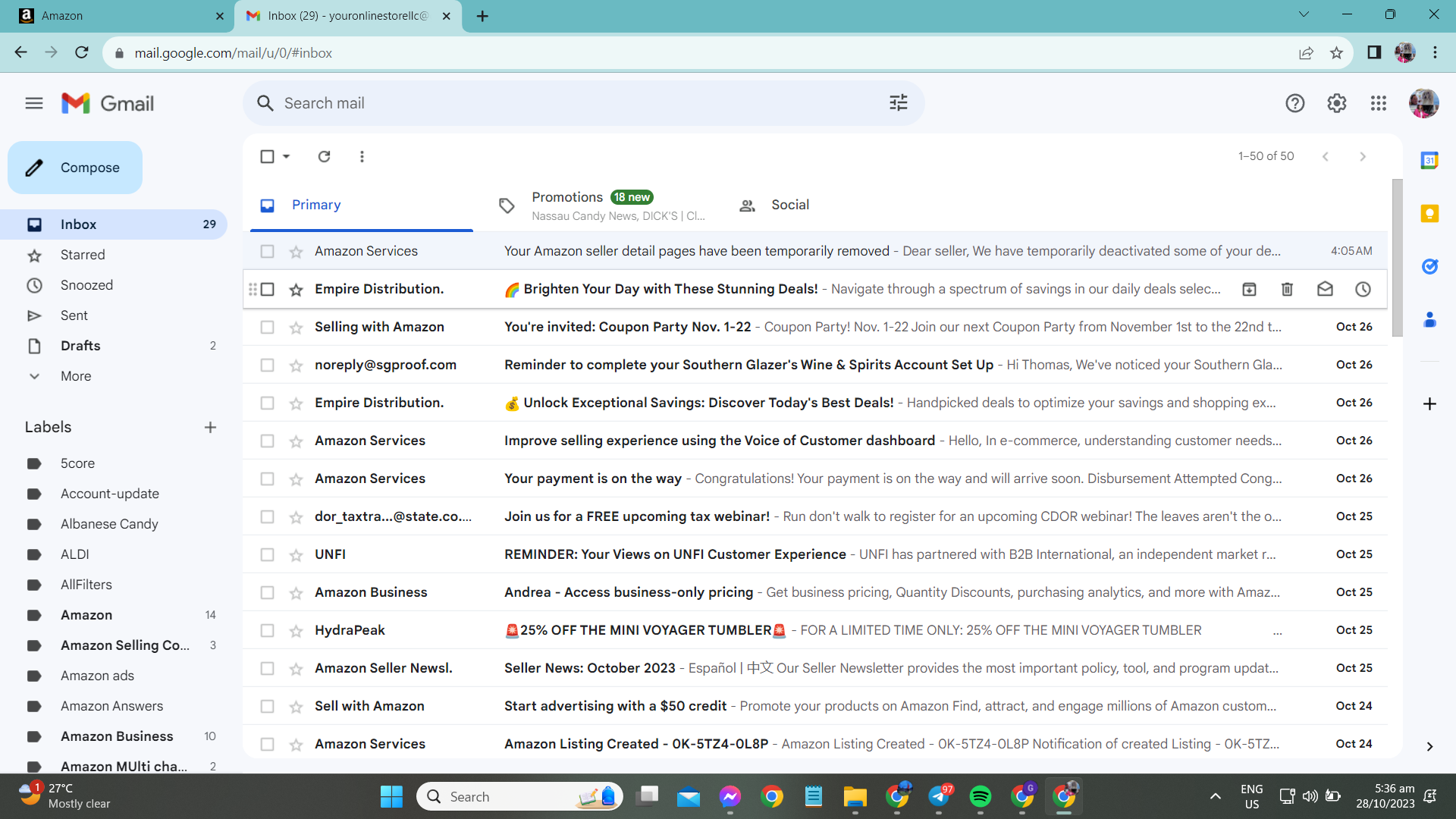Snooze the Brighten Your Day email
This screenshot has width=1456, height=819.
(x=1363, y=289)
